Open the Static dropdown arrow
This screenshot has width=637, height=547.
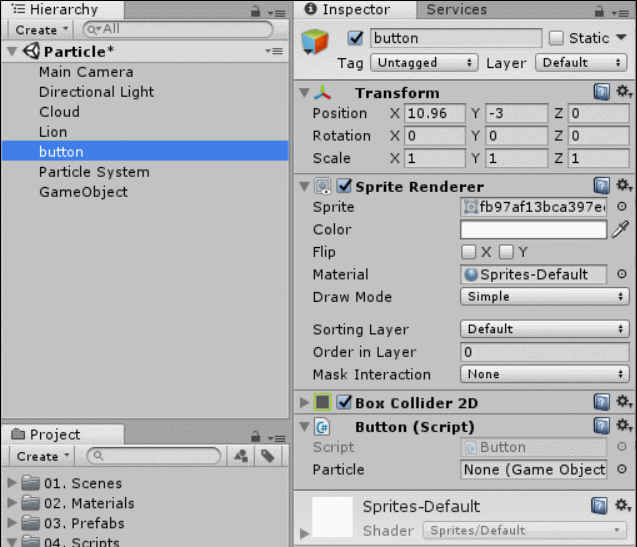coord(621,38)
